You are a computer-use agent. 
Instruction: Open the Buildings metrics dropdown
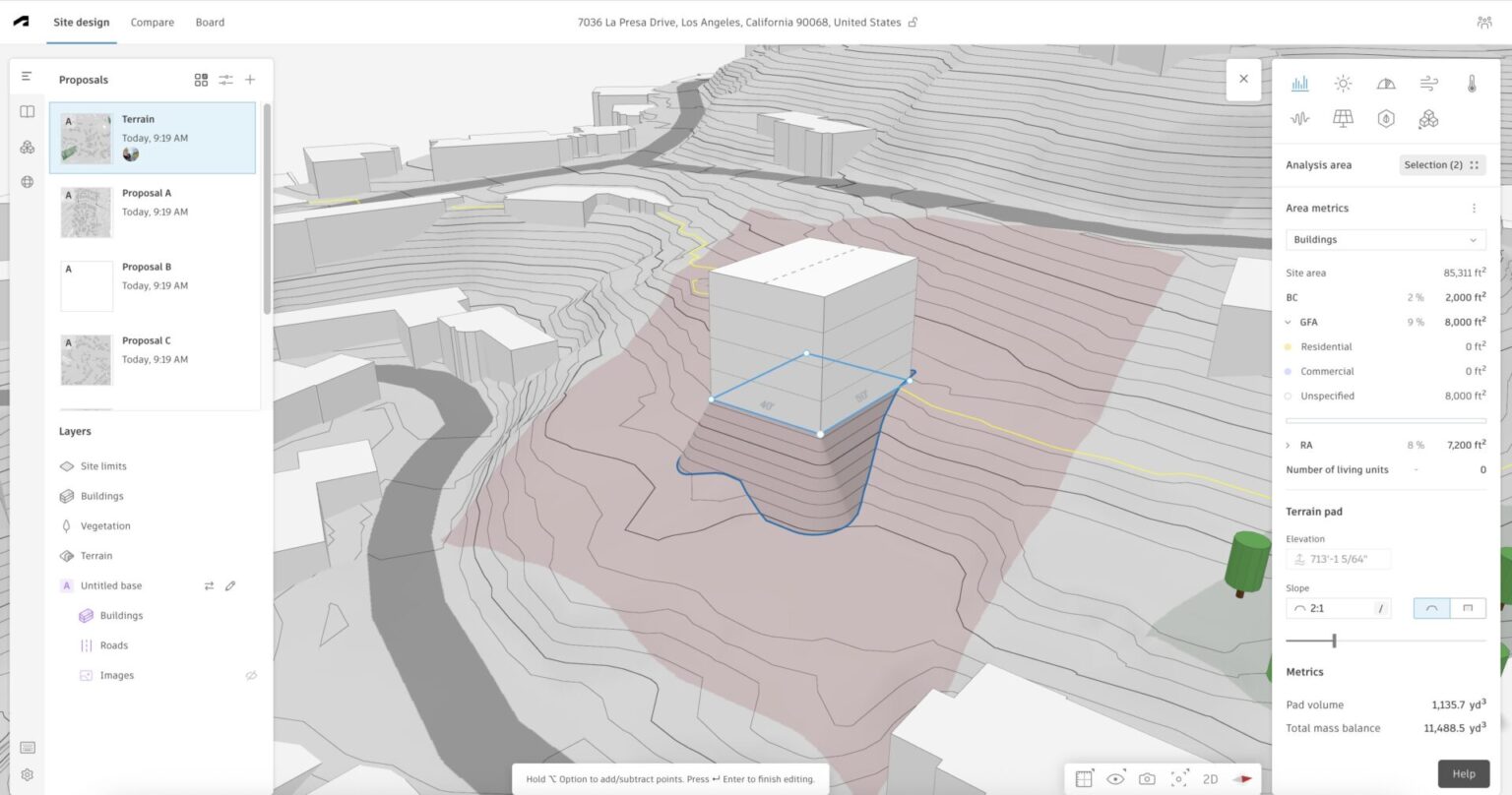1384,239
